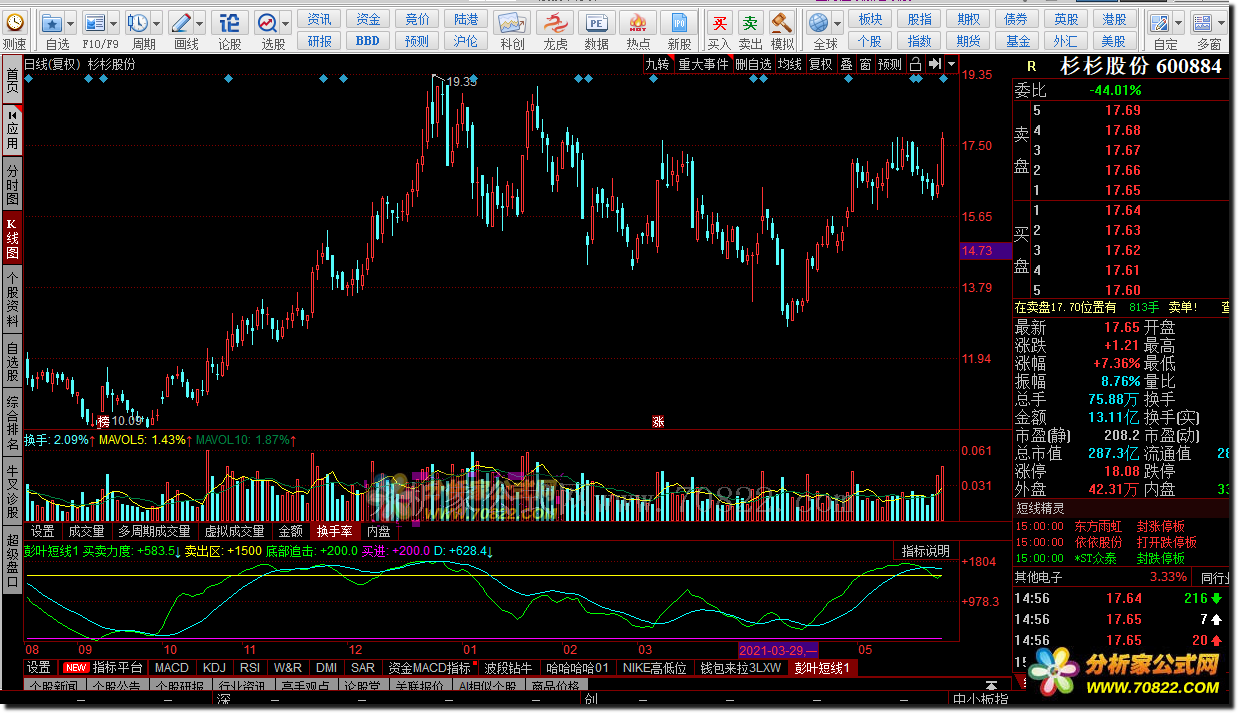Image resolution: width=1239 pixels, height=713 pixels.
Task: Open the 测速 speed test icon
Action: point(14,22)
